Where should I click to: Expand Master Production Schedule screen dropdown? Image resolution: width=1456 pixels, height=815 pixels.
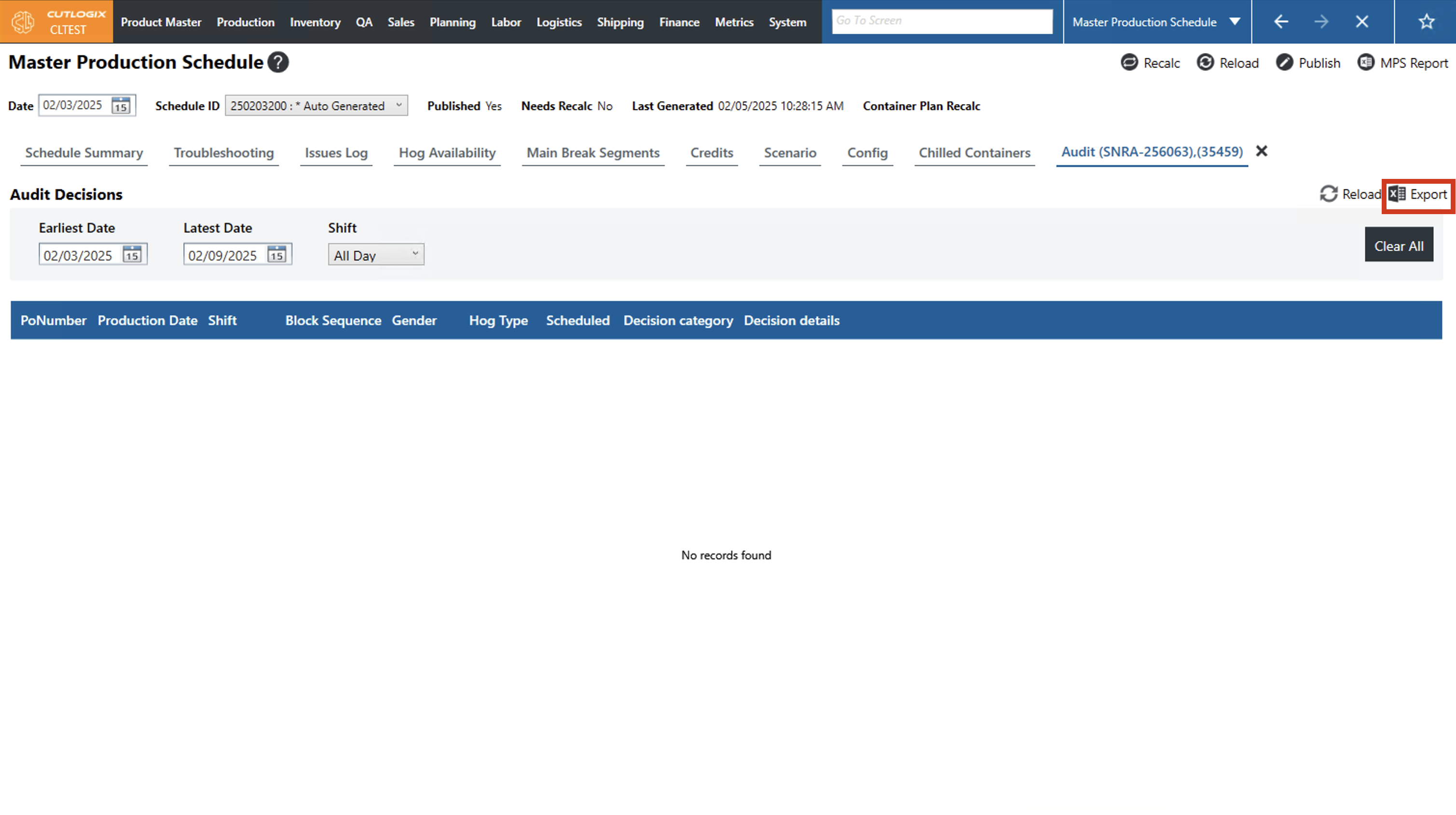(1235, 22)
